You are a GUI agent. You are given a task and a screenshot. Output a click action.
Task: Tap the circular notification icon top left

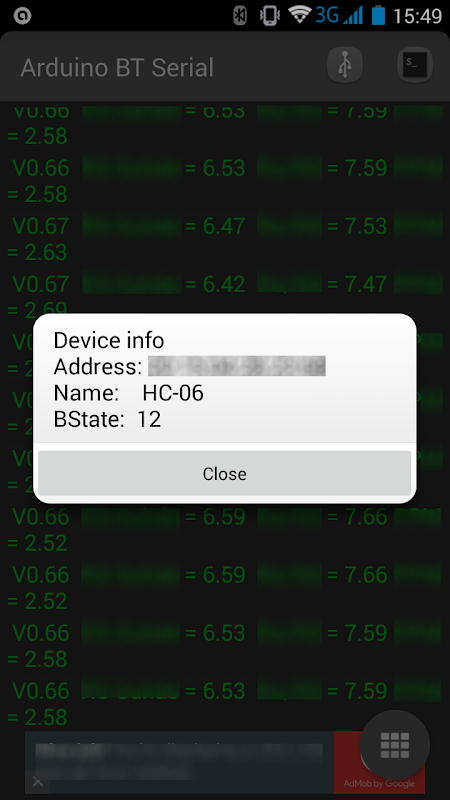(22, 16)
